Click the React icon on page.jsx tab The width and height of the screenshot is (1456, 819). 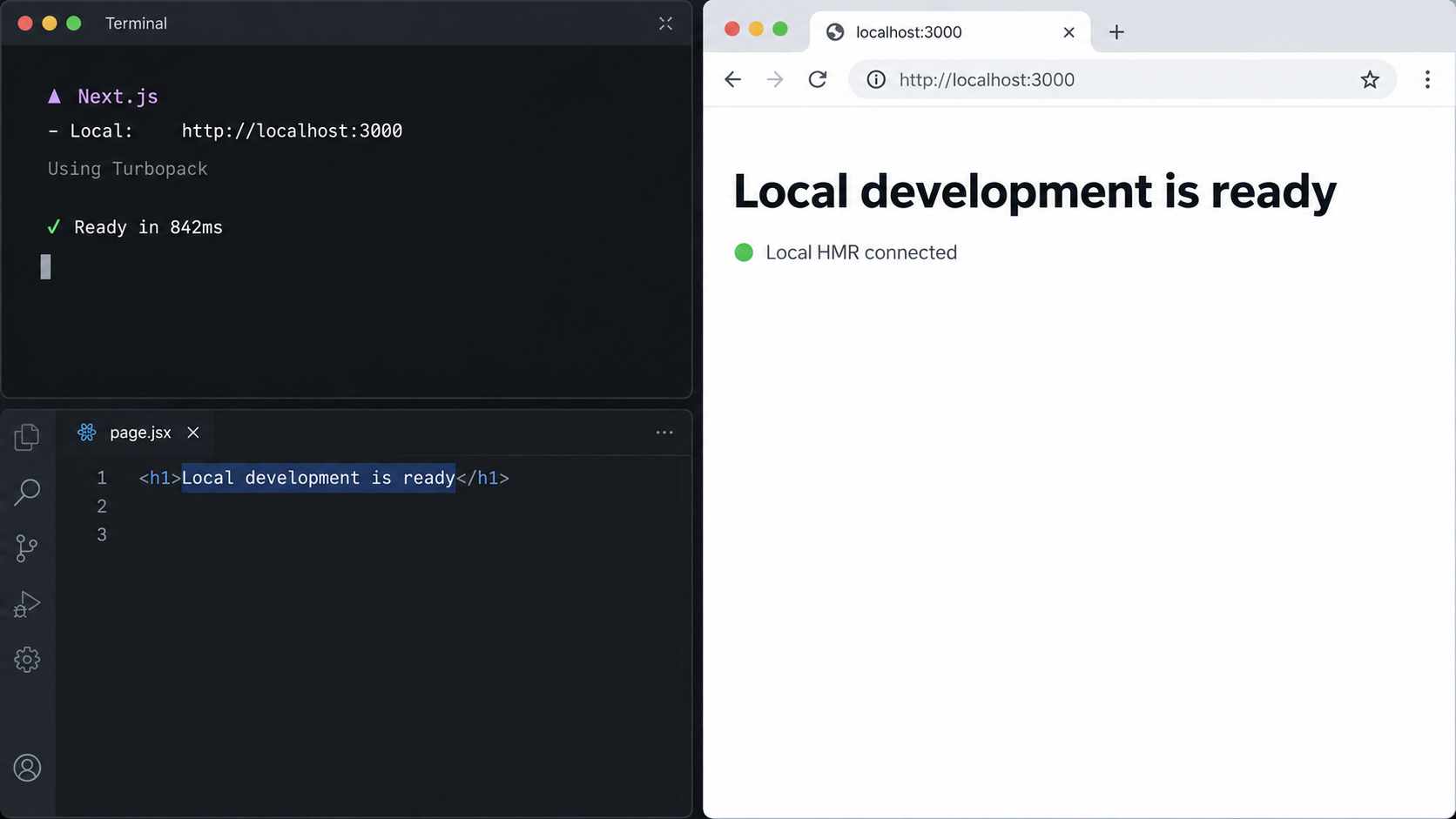coord(86,433)
